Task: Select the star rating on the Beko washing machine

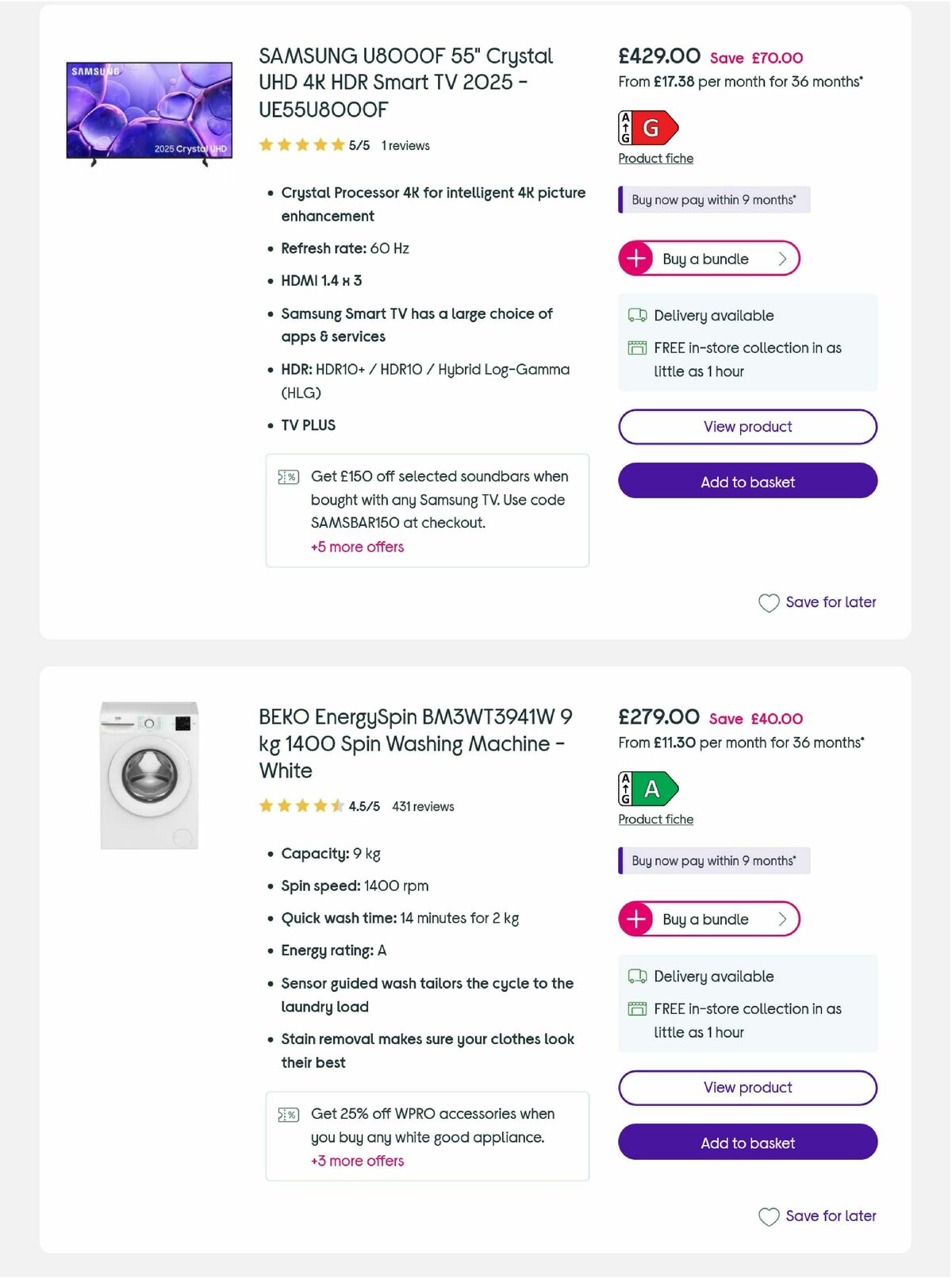Action: tap(301, 805)
